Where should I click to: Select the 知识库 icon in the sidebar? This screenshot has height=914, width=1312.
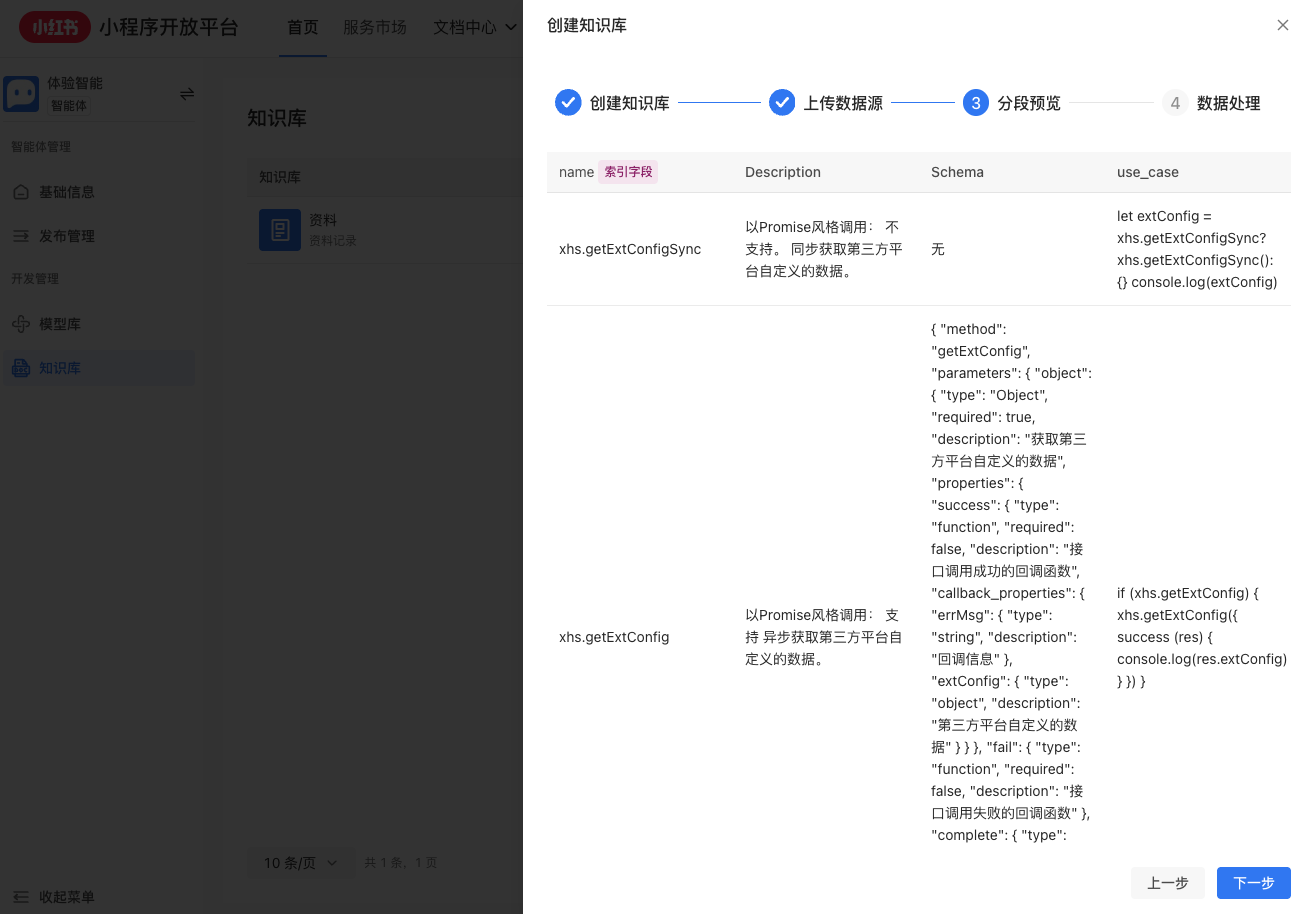click(20, 367)
